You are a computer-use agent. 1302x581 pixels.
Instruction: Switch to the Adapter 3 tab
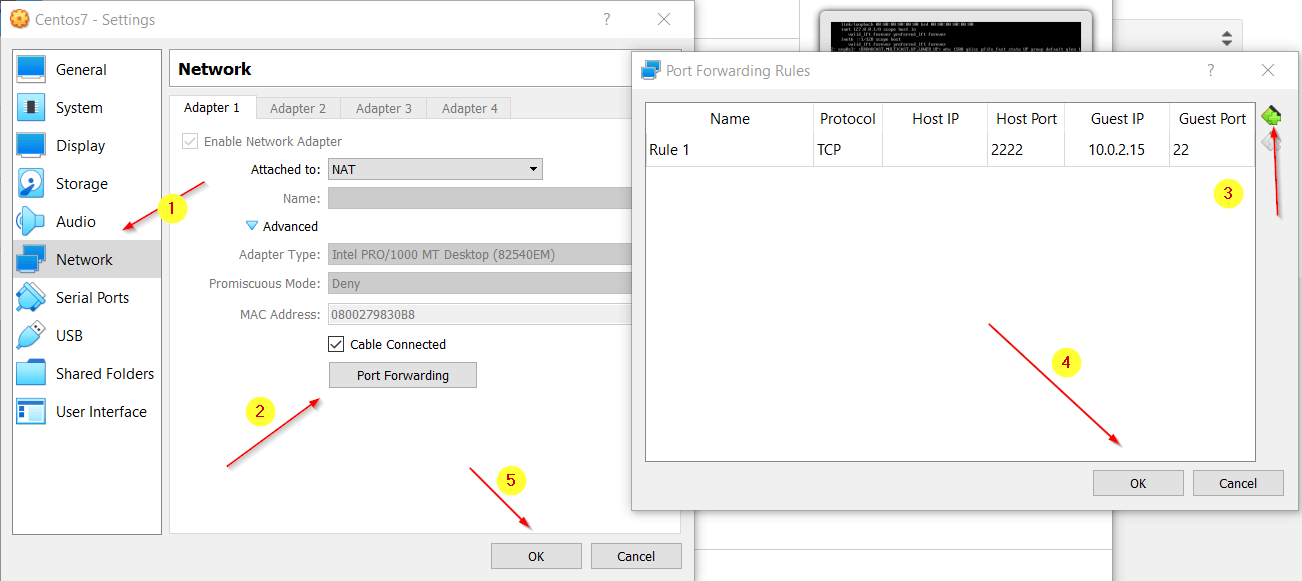coord(384,108)
